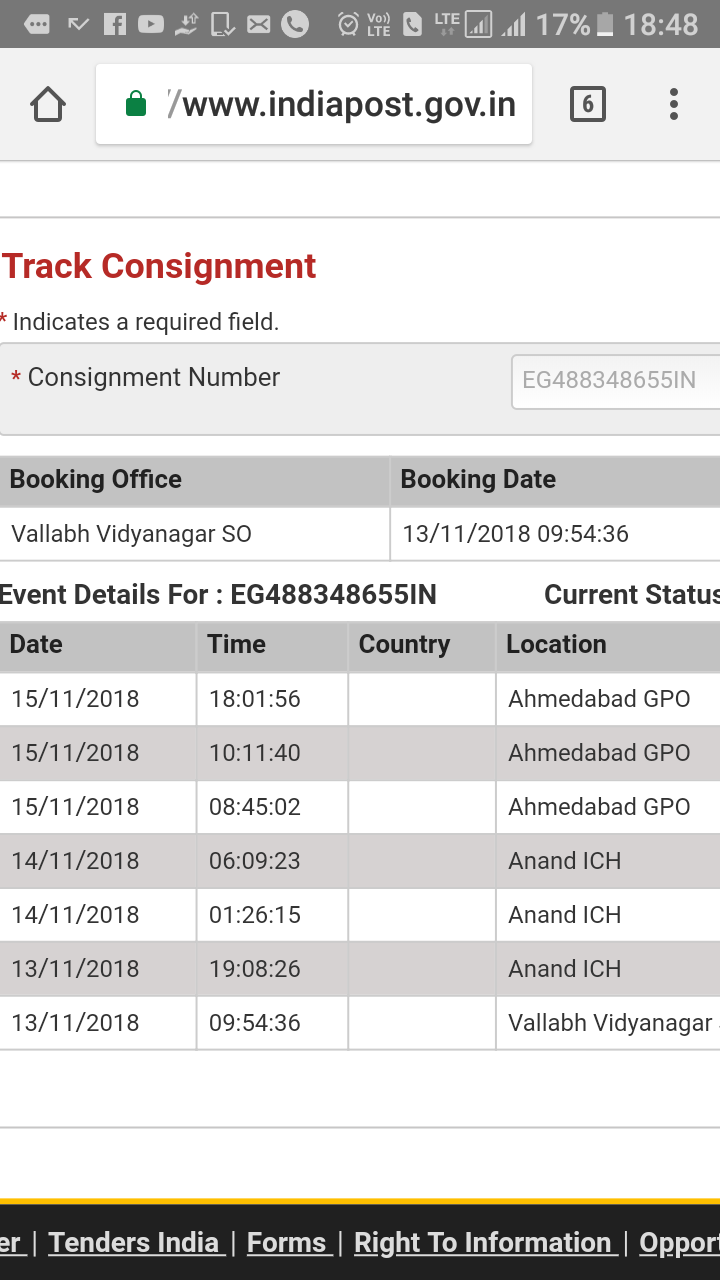
Task: Tap the browser home icon
Action: pyautogui.click(x=48, y=104)
